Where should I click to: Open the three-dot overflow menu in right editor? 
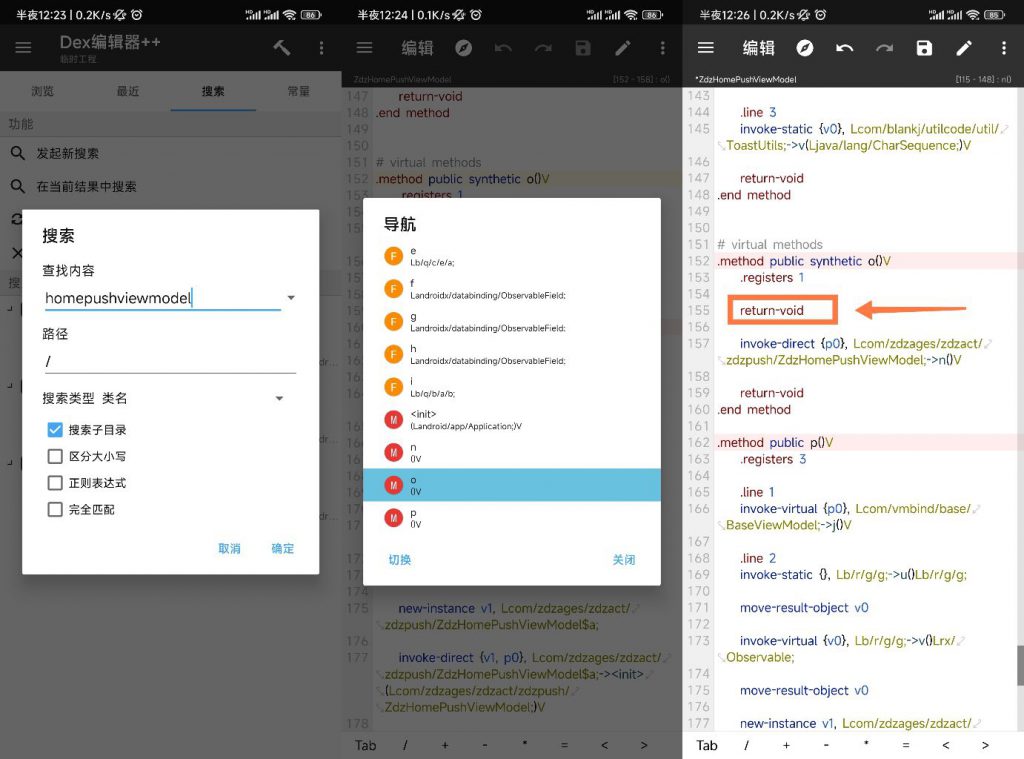click(1004, 48)
